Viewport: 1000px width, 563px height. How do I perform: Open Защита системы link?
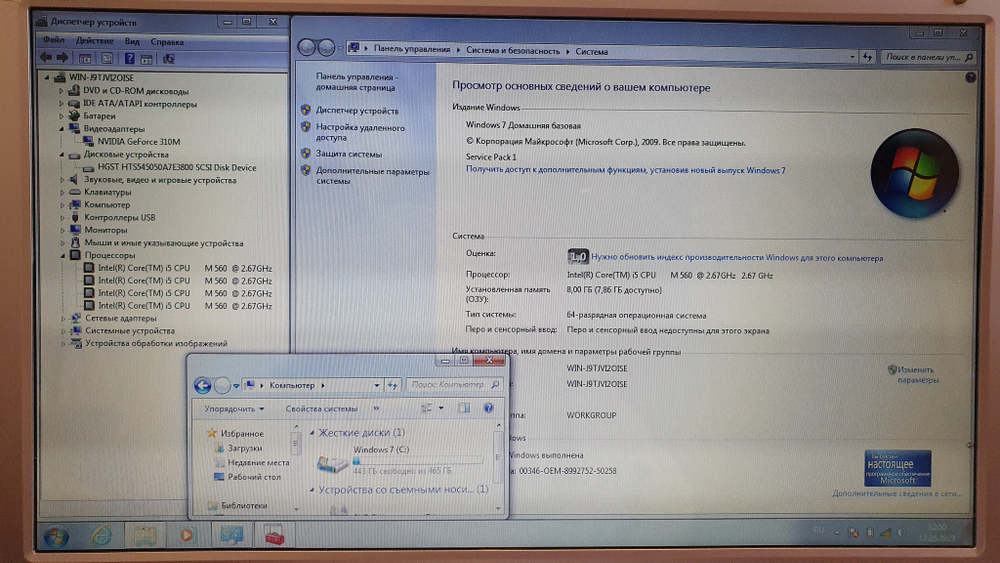coord(349,154)
